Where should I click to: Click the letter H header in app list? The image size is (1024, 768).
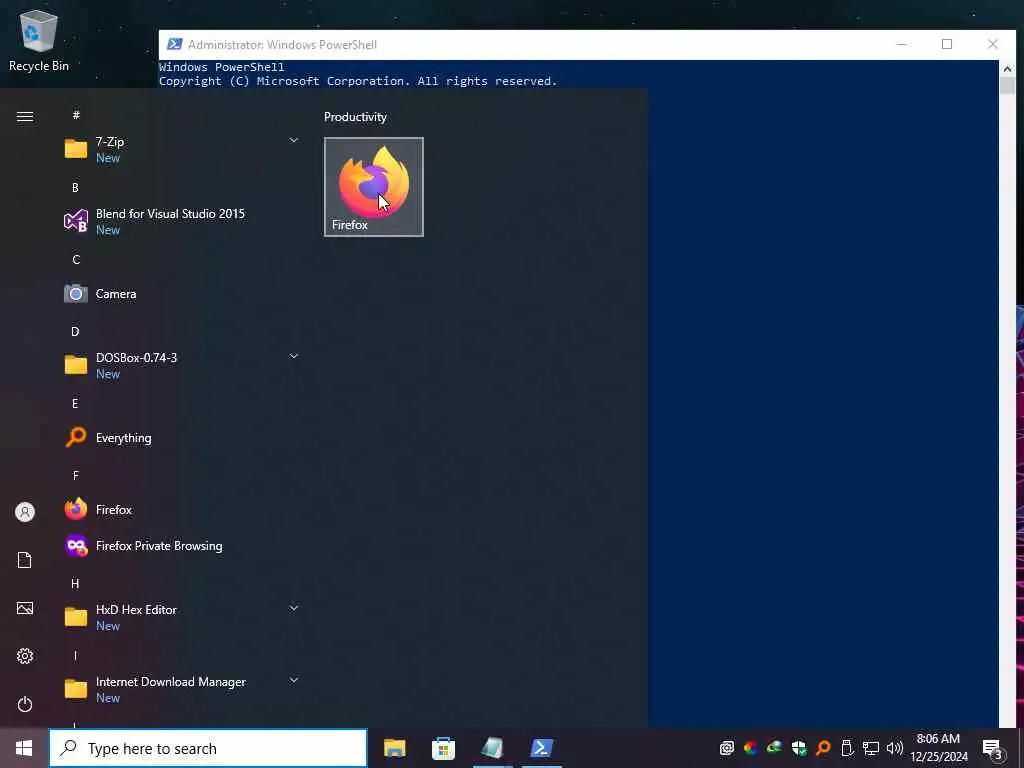tap(75, 583)
